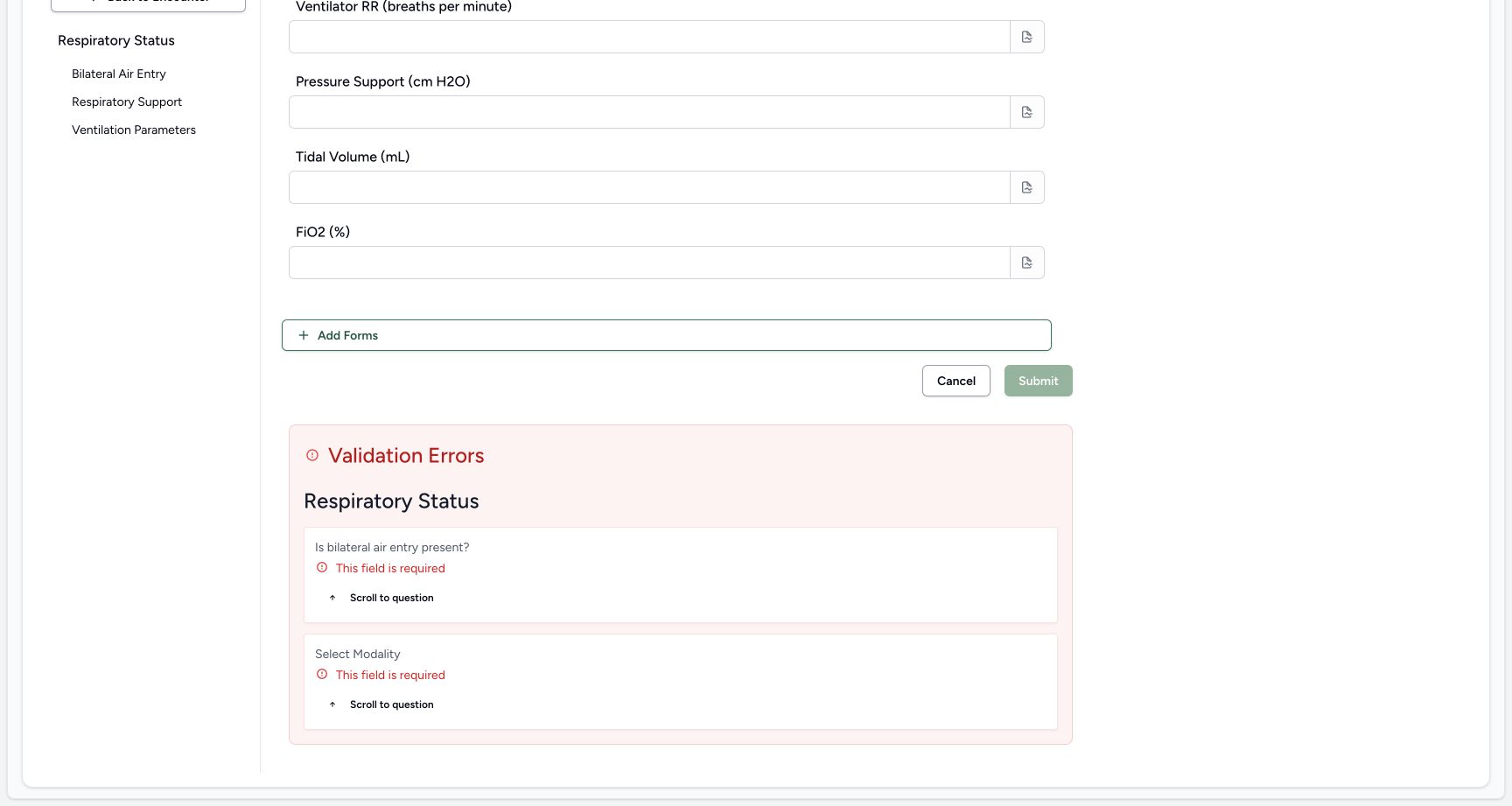Click the Add Forms button
Viewport: 1512px width, 806px height.
[667, 335]
